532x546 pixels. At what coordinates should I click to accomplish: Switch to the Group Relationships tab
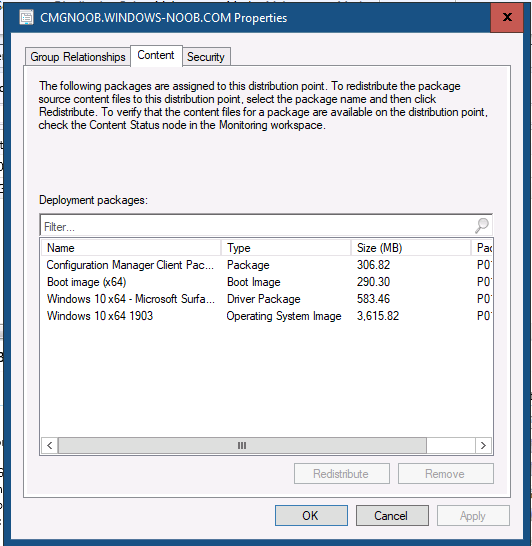pyautogui.click(x=78, y=57)
